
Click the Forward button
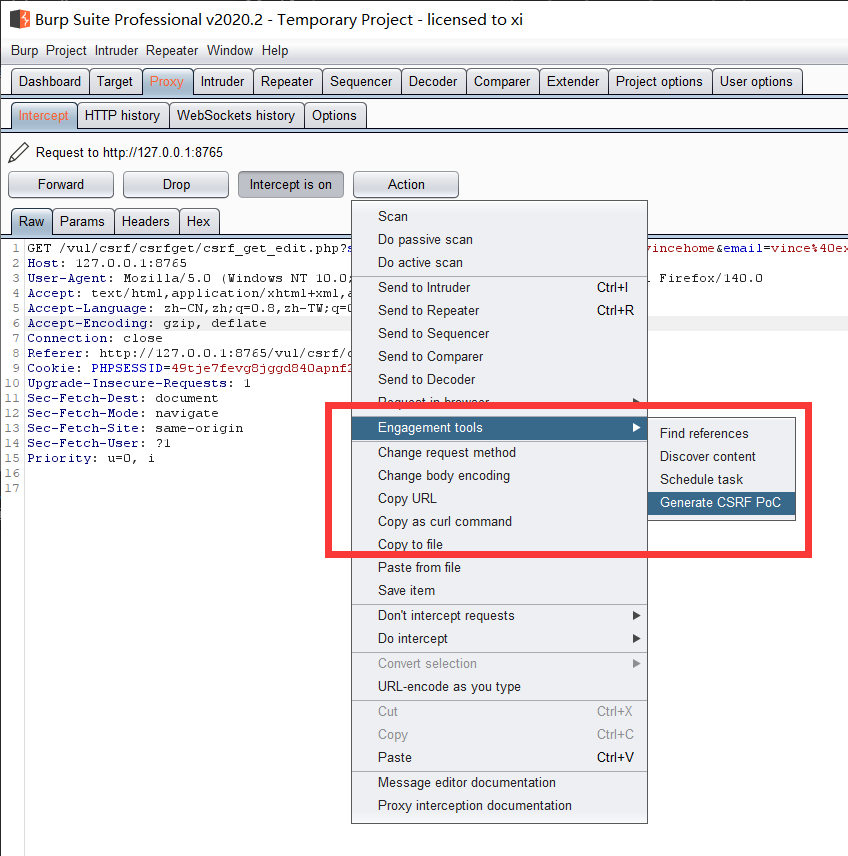[61, 185]
